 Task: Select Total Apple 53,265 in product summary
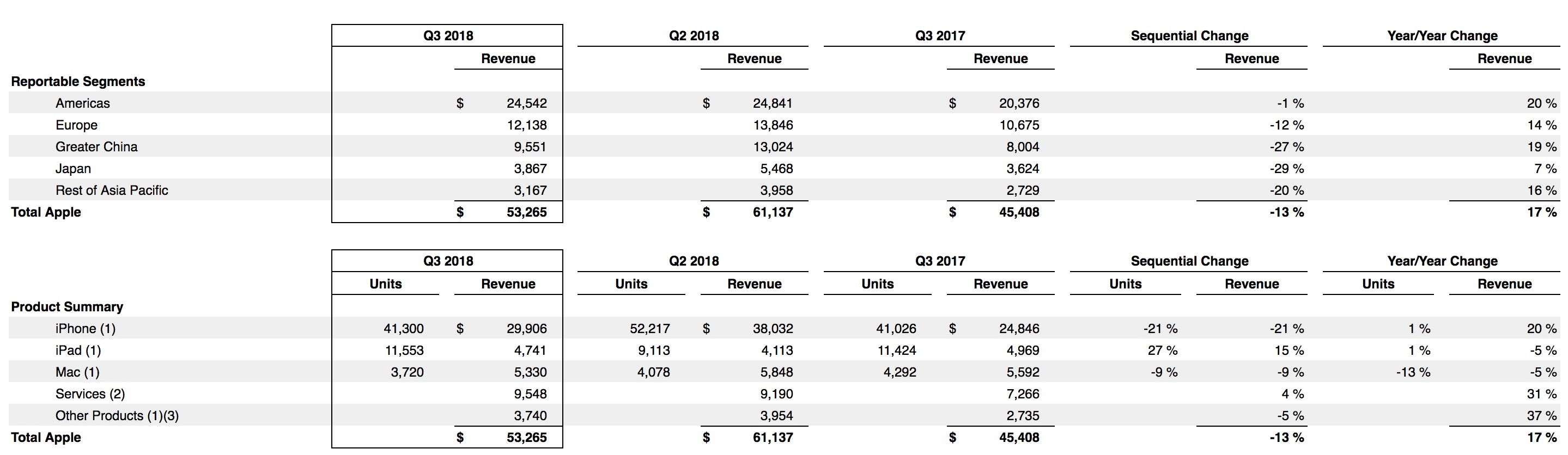click(526, 438)
